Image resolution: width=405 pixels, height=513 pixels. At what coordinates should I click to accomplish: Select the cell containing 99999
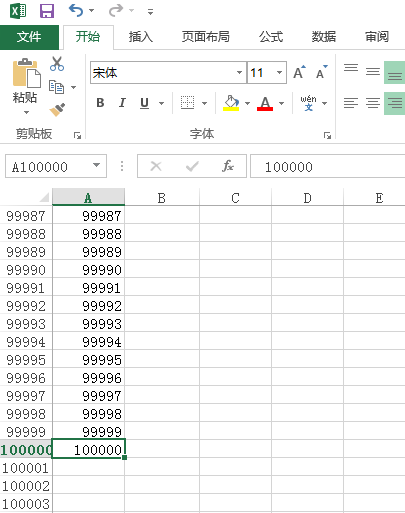[88, 432]
